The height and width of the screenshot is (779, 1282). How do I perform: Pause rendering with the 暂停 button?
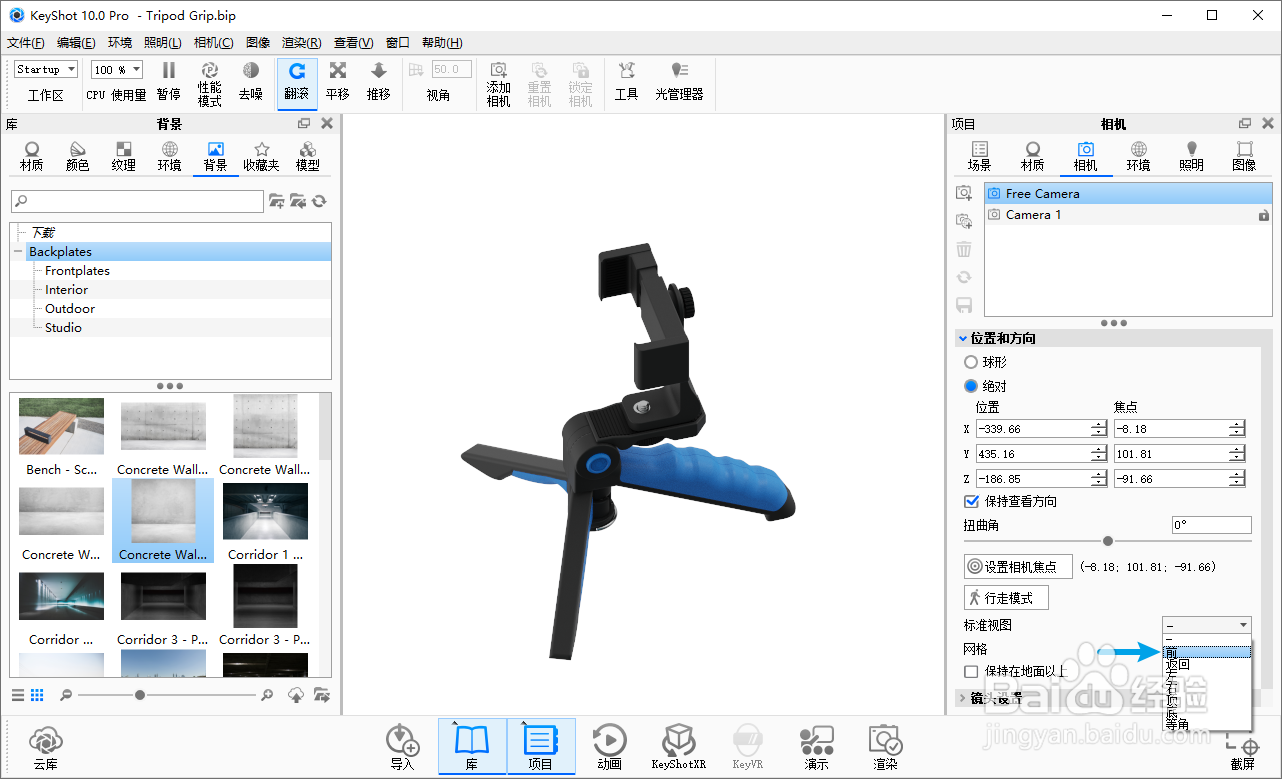click(168, 82)
